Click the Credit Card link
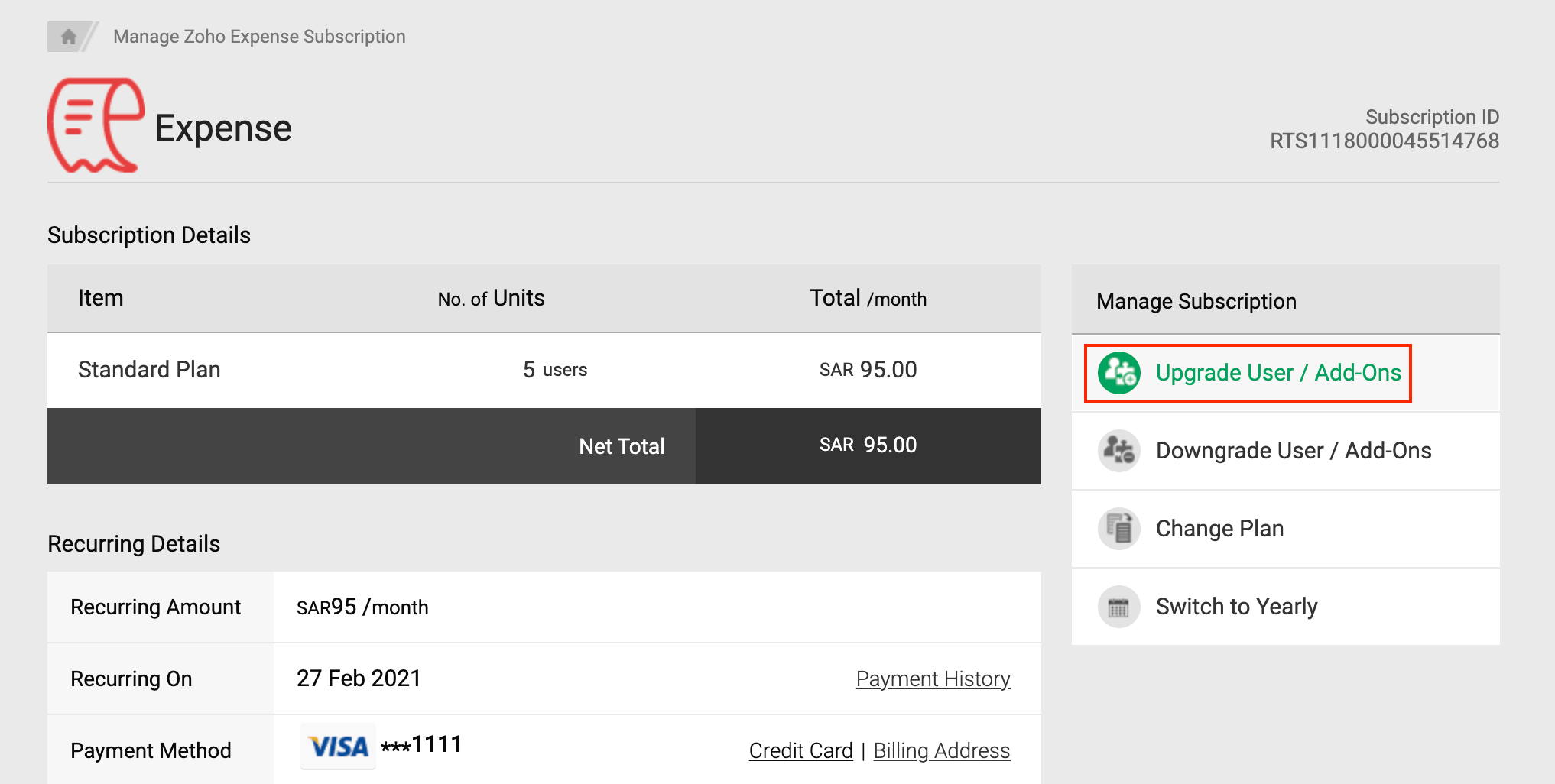 coord(800,750)
